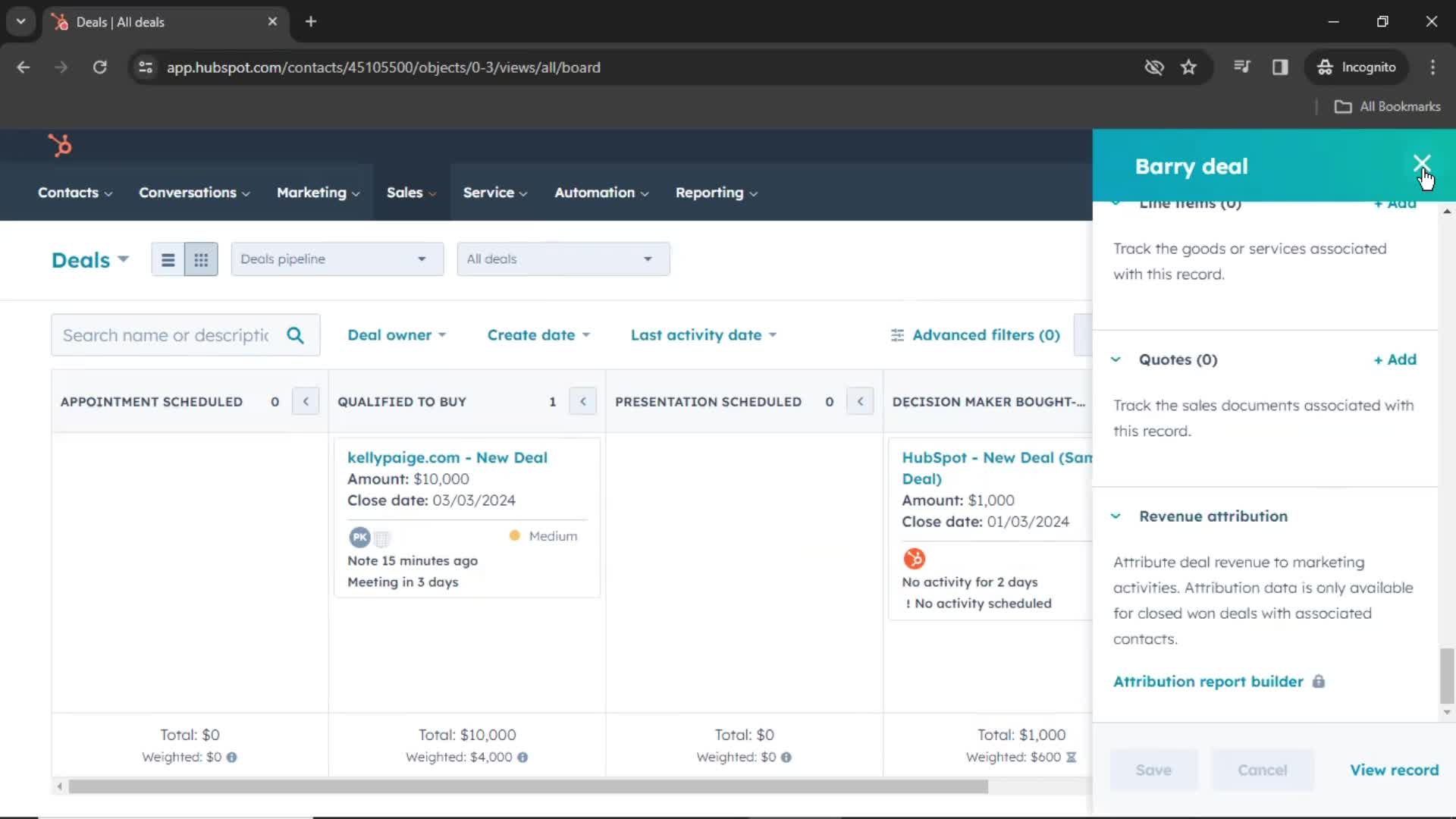Open the Deals pipeline dropdown
1456x819 pixels.
click(335, 259)
